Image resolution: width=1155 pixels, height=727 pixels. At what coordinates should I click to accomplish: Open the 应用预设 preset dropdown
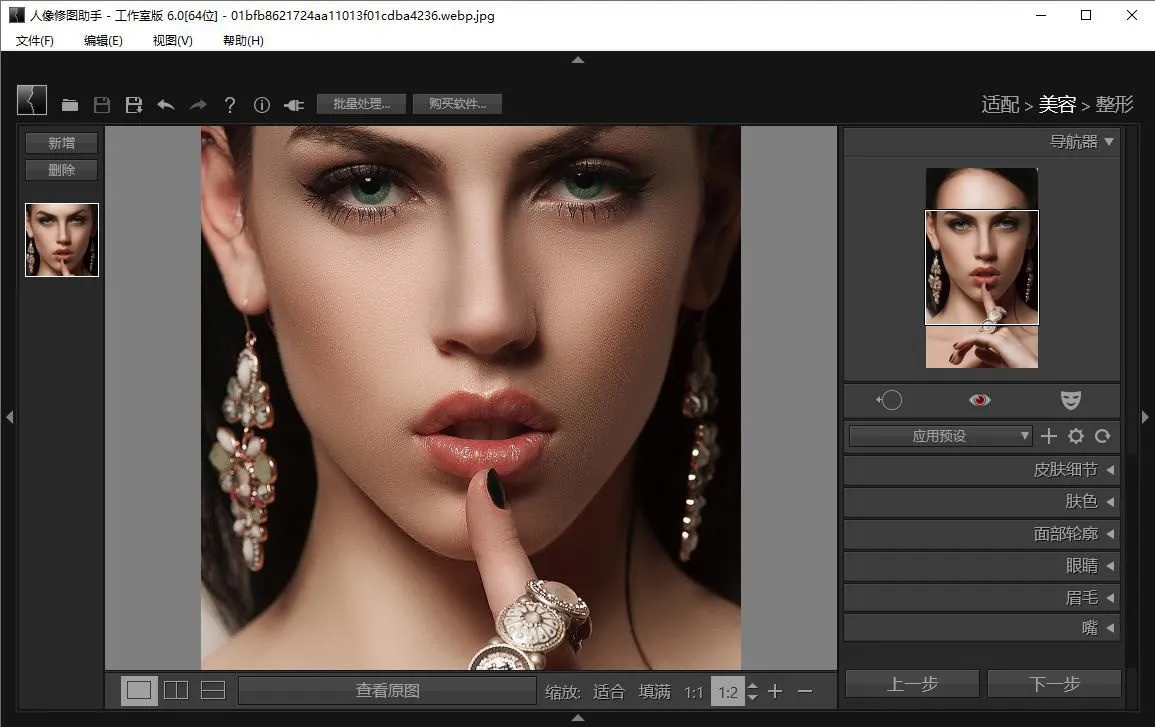[940, 436]
